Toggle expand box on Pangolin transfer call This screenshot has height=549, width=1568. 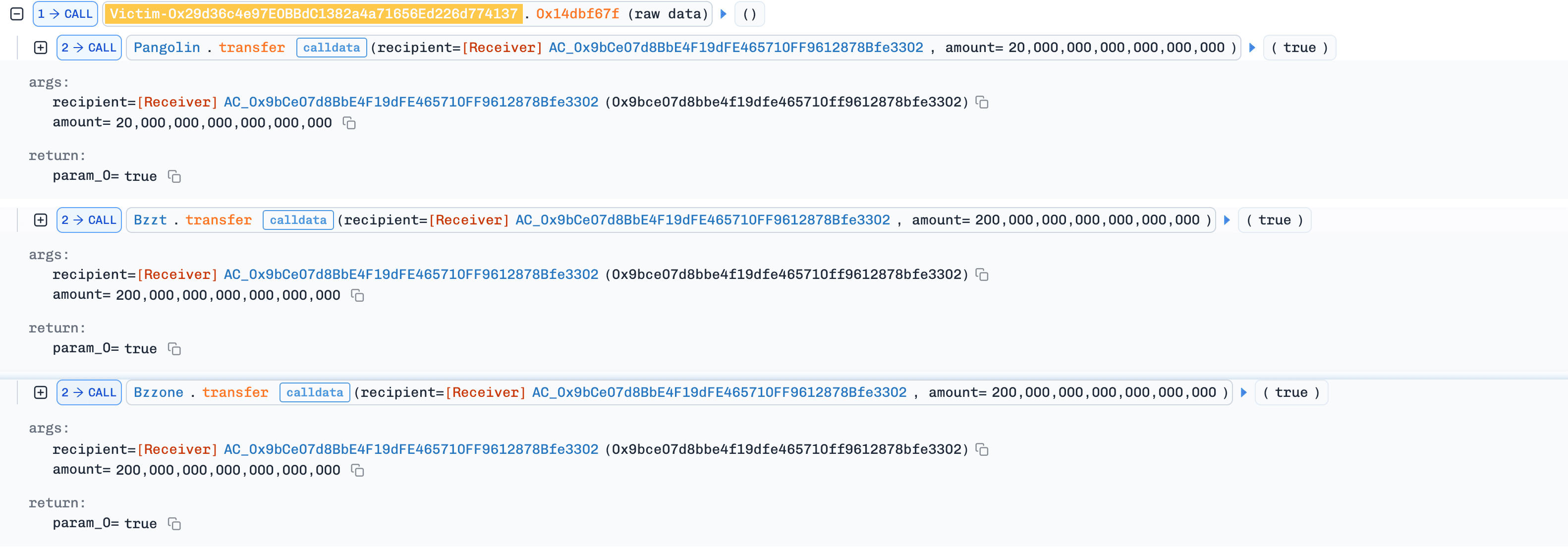[41, 48]
